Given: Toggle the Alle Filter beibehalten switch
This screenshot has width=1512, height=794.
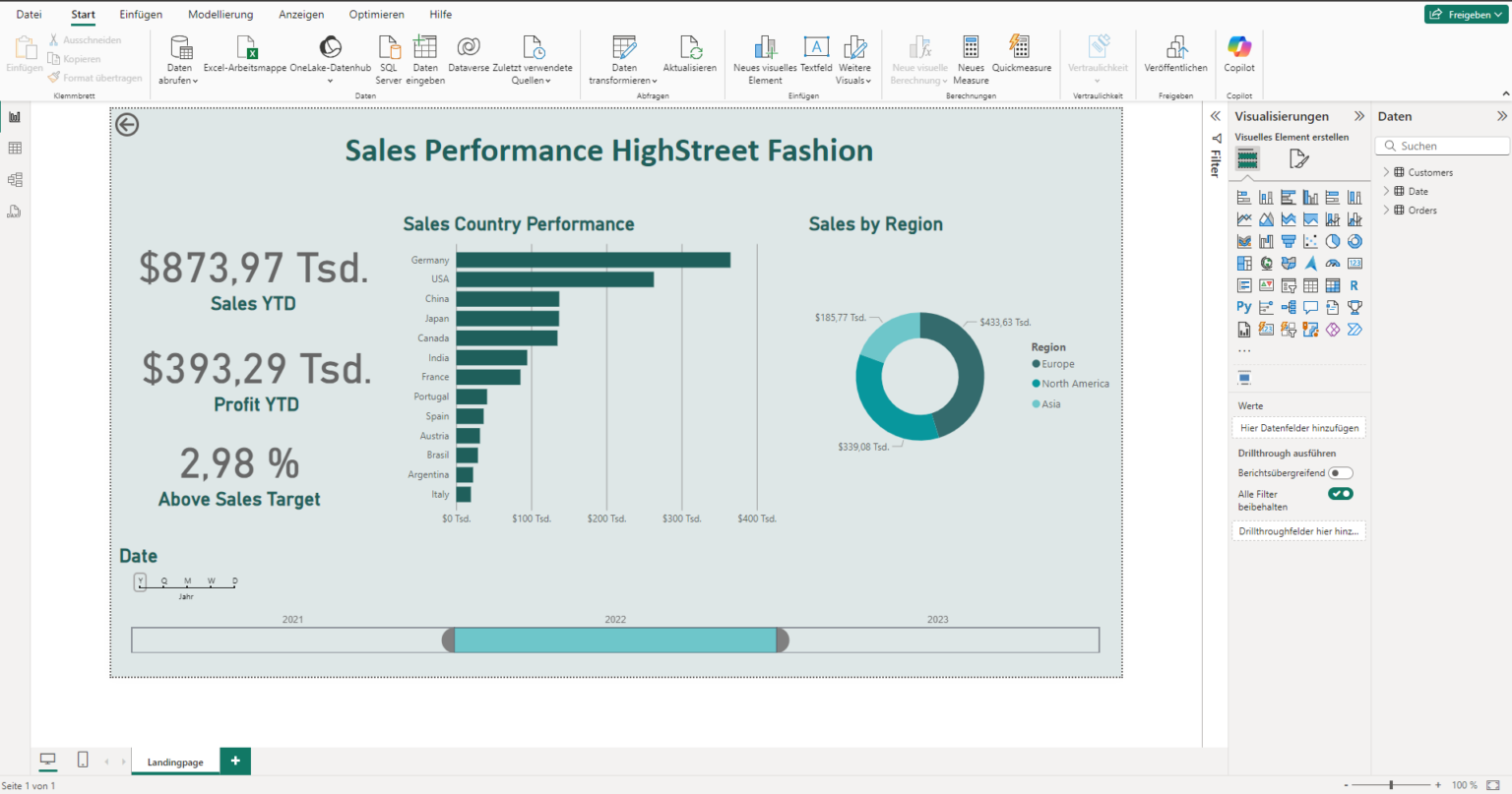Looking at the screenshot, I should [x=1341, y=494].
